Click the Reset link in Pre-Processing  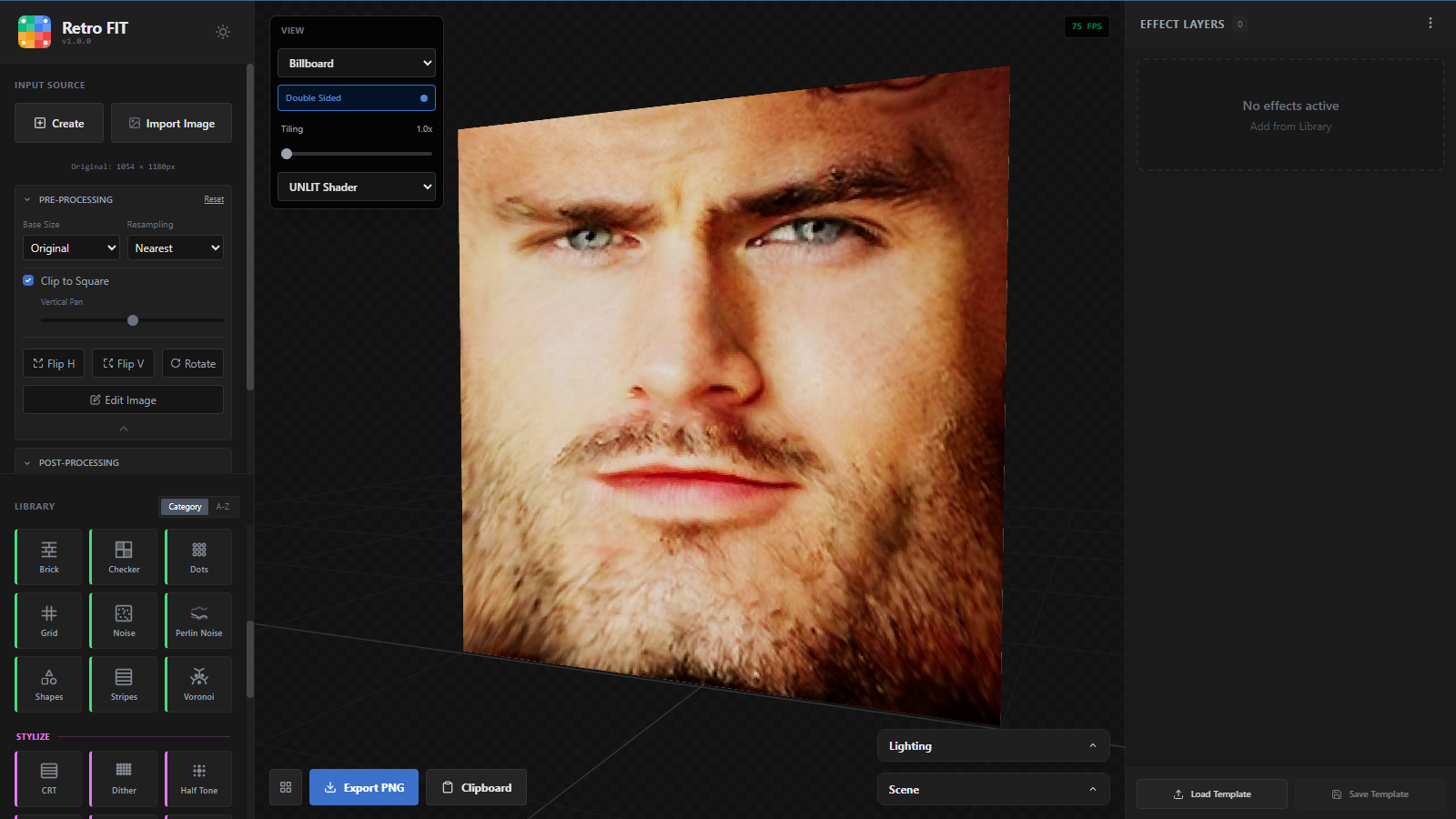pos(214,199)
